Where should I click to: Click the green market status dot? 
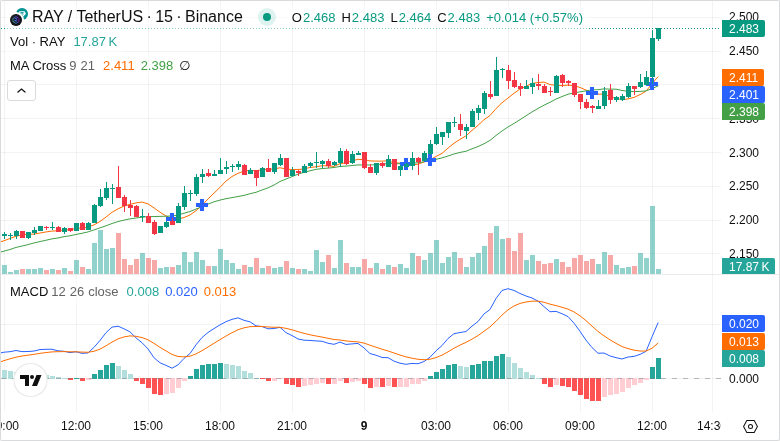(x=267, y=17)
